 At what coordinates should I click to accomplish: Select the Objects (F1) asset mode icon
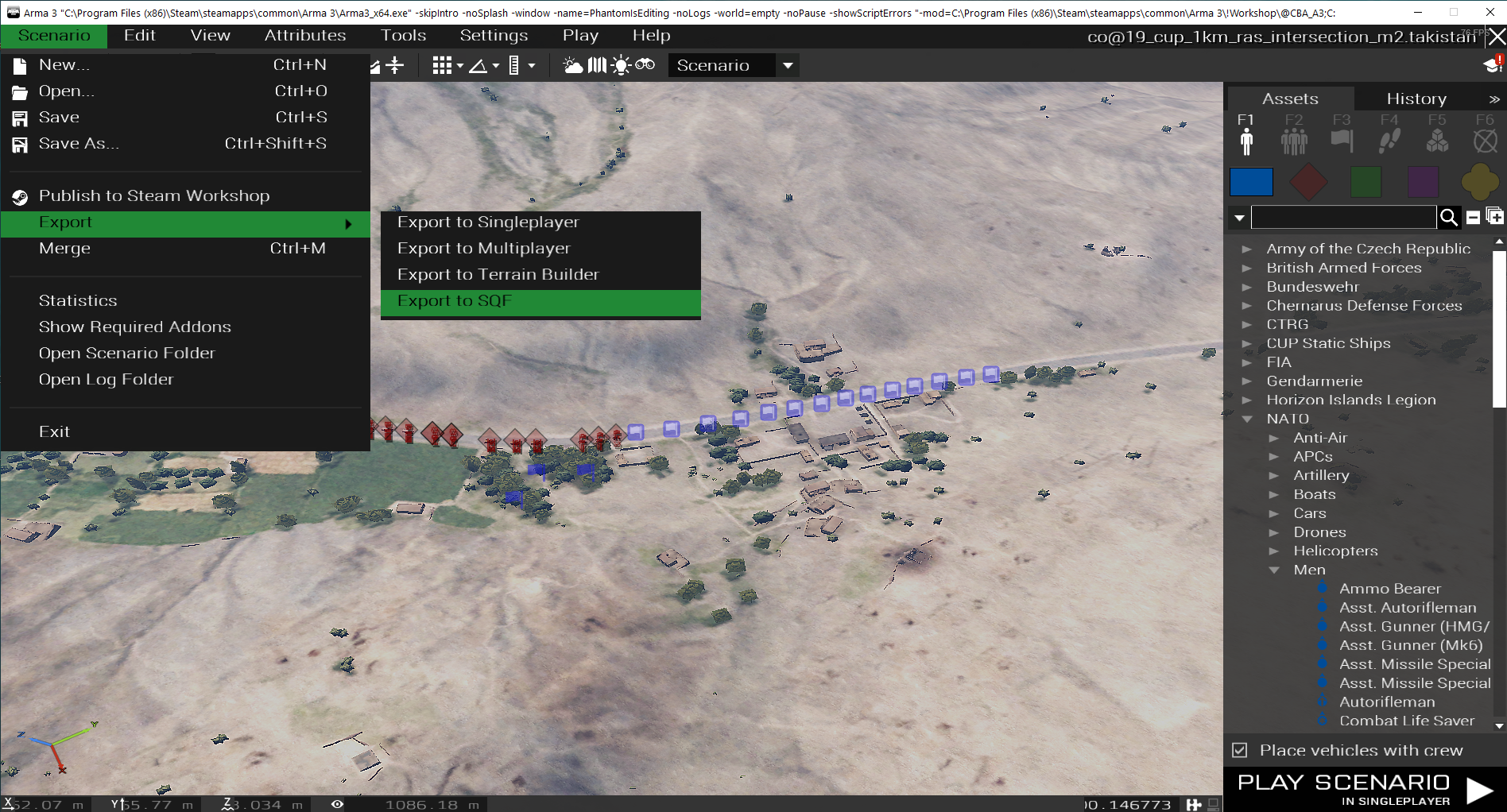click(1246, 141)
